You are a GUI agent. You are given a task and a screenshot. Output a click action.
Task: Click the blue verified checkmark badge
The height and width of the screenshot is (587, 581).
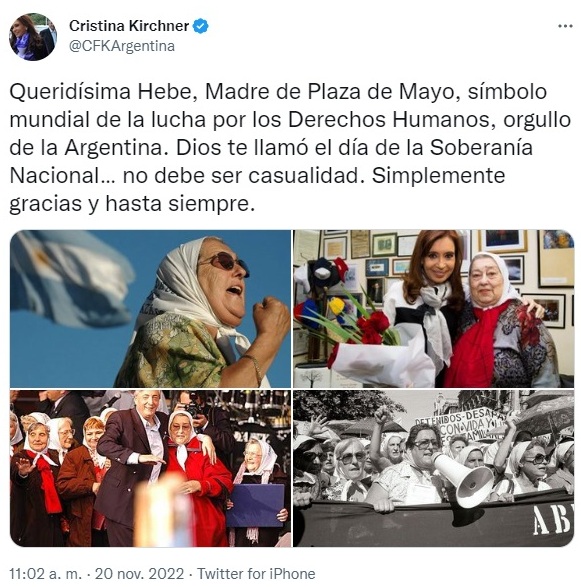pos(201,26)
